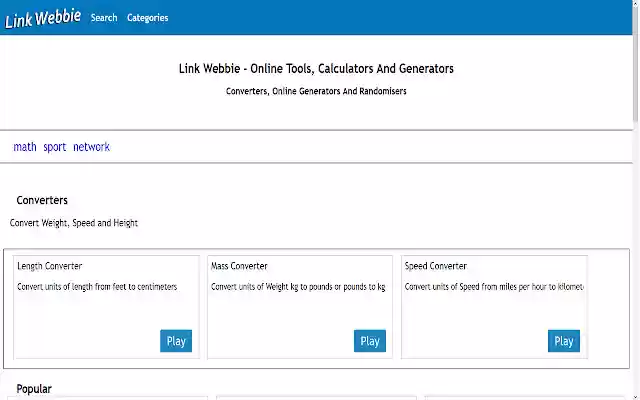
Task: Click 'Convert Weight, Speed and Height' text
Action: tap(74, 223)
